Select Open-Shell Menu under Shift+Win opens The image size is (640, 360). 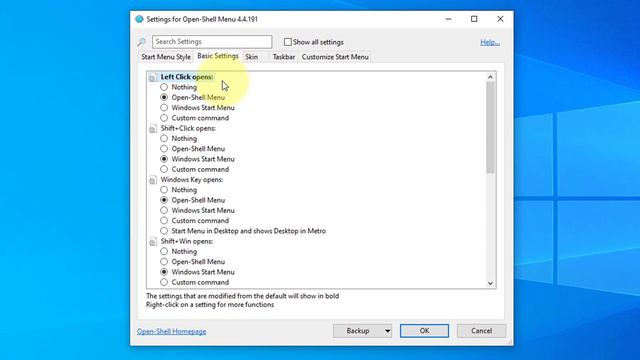click(164, 262)
